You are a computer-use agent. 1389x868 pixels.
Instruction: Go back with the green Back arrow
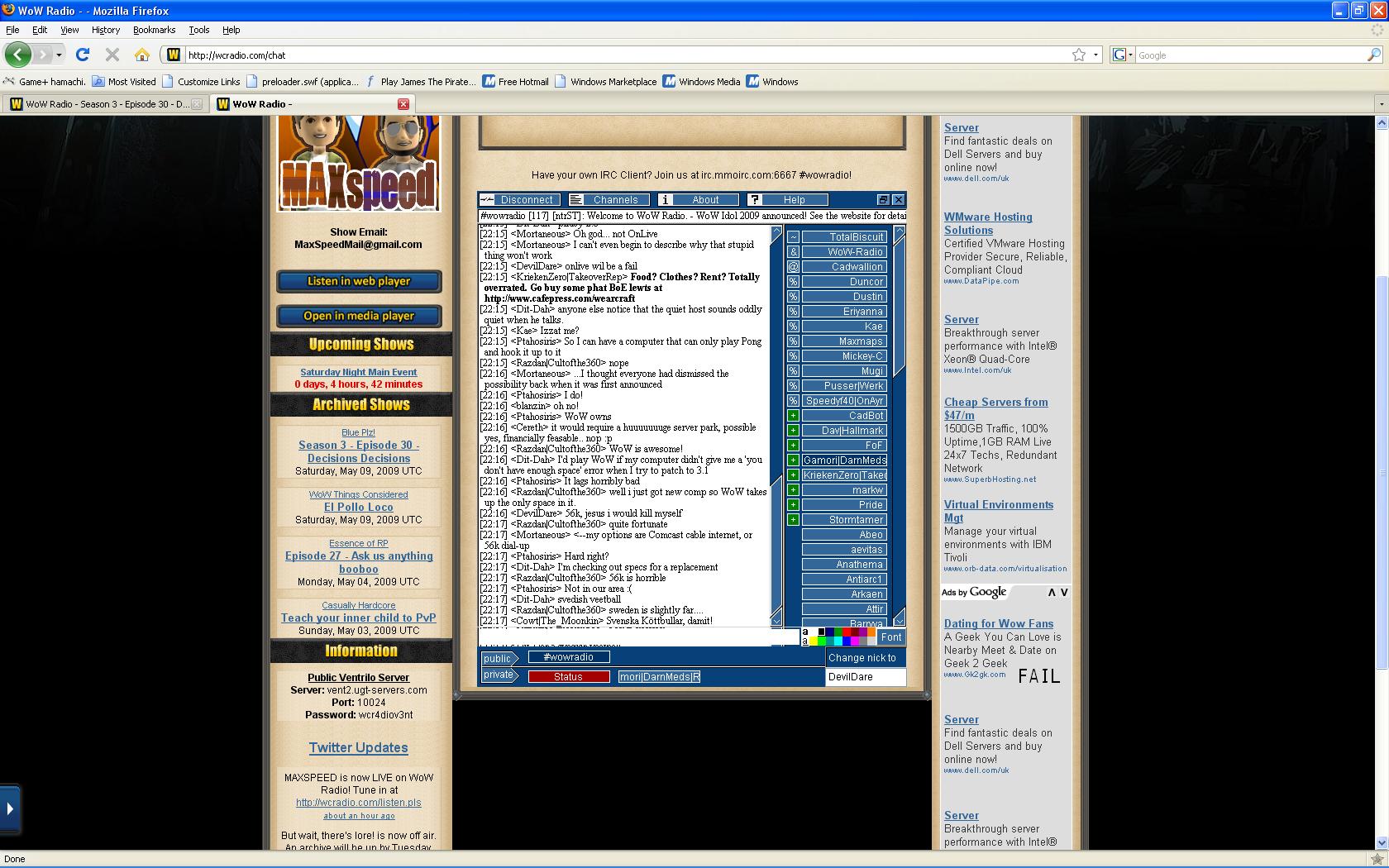(x=17, y=55)
